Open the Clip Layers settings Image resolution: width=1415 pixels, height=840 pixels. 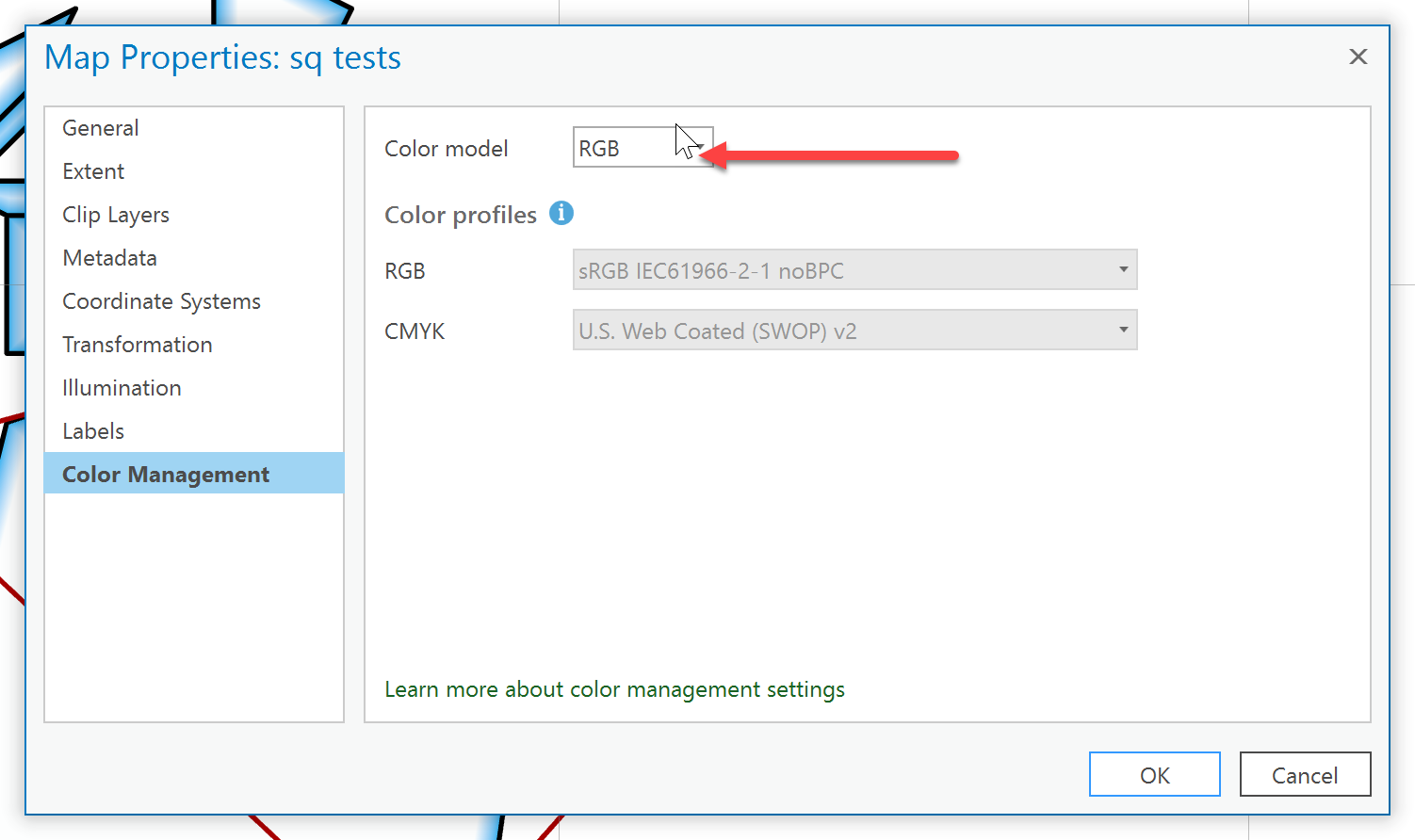coord(116,214)
